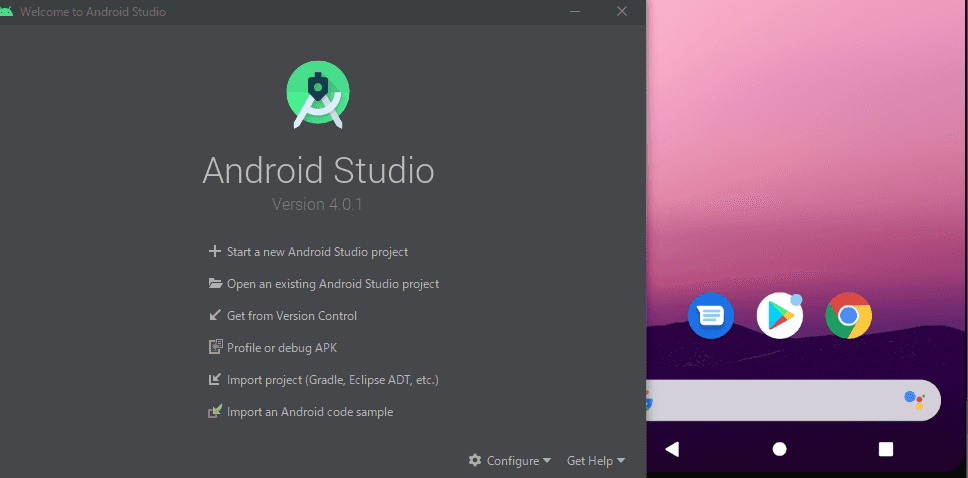Image resolution: width=968 pixels, height=478 pixels.
Task: Open the Messages app on emulator
Action: (711, 317)
